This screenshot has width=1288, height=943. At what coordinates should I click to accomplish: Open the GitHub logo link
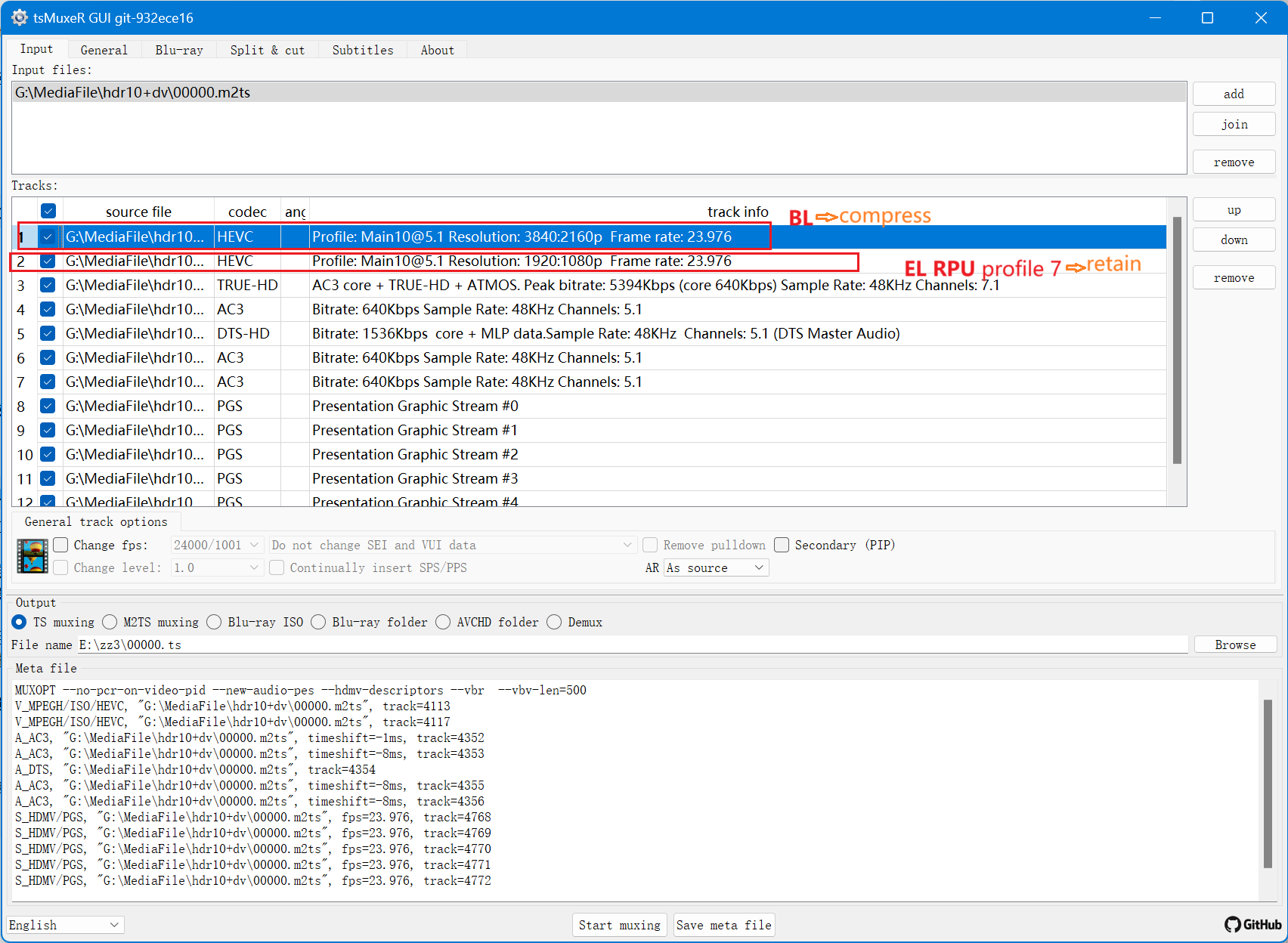pyautogui.click(x=1252, y=924)
